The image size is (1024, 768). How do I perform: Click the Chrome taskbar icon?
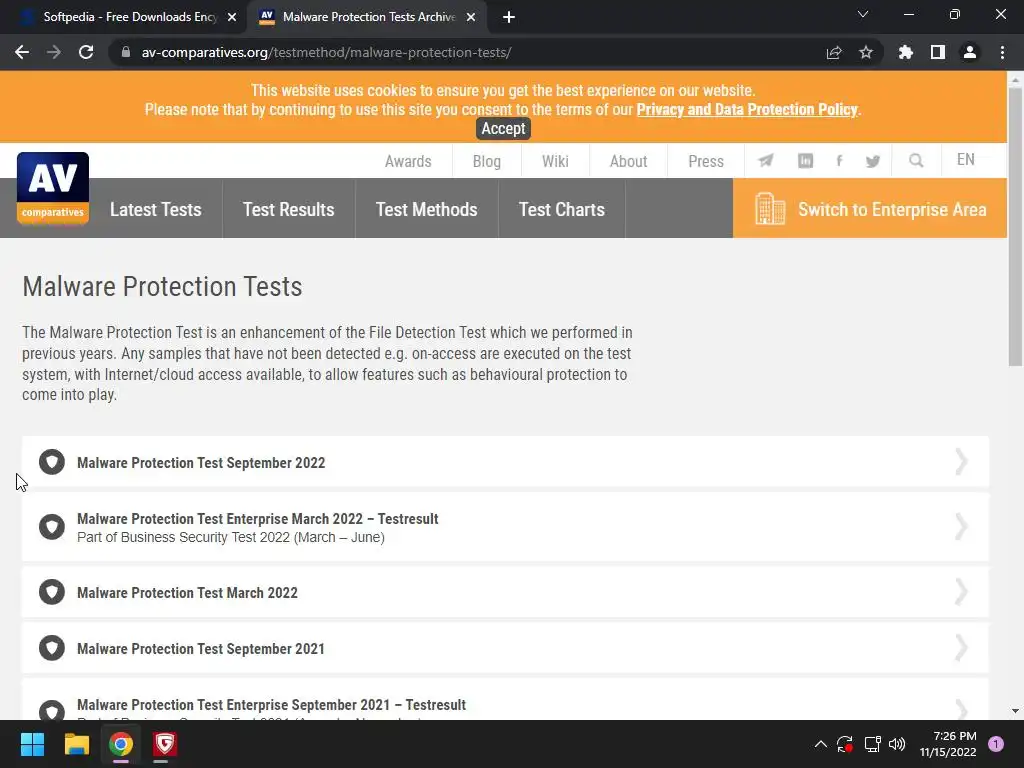[x=121, y=744]
